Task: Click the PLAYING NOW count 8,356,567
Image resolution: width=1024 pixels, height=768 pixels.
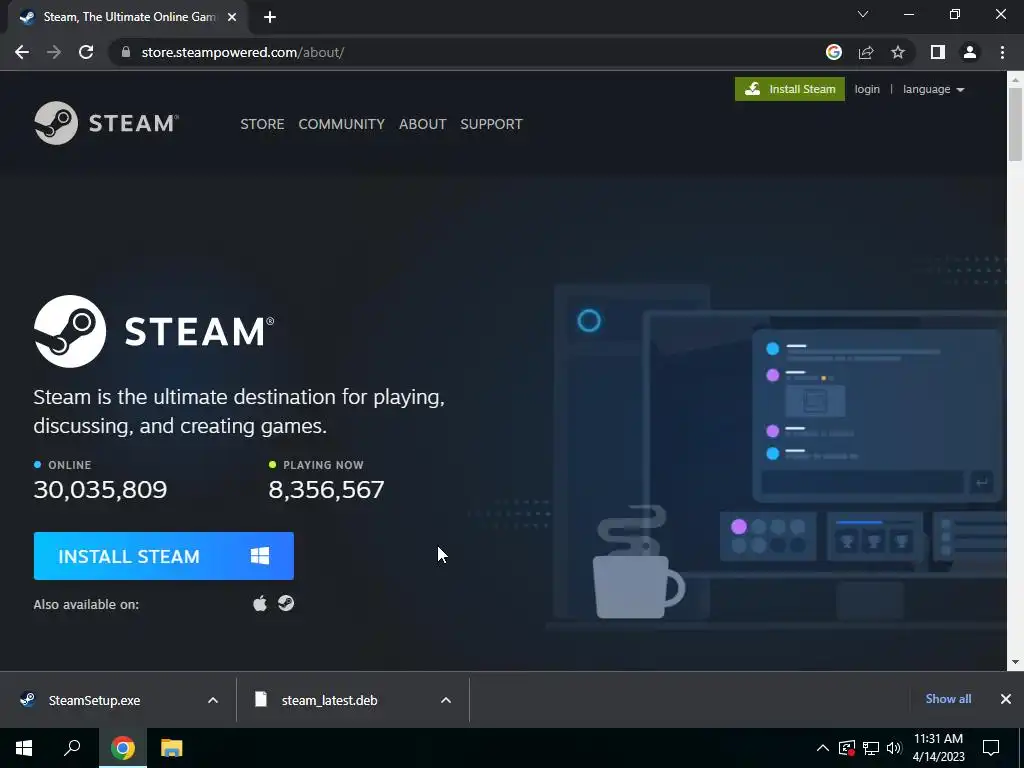Action: 327,490
